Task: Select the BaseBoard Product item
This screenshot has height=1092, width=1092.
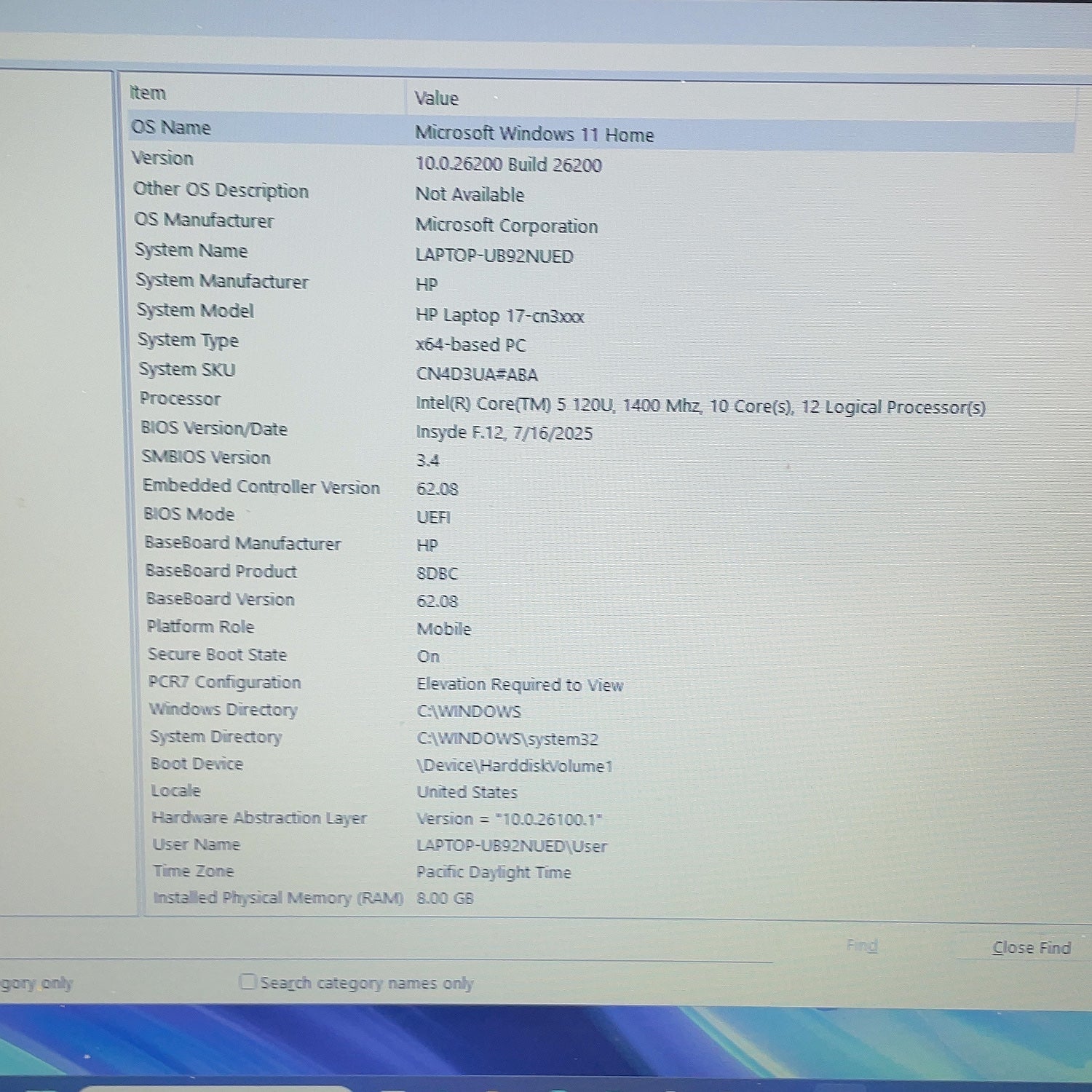Action: point(221,571)
